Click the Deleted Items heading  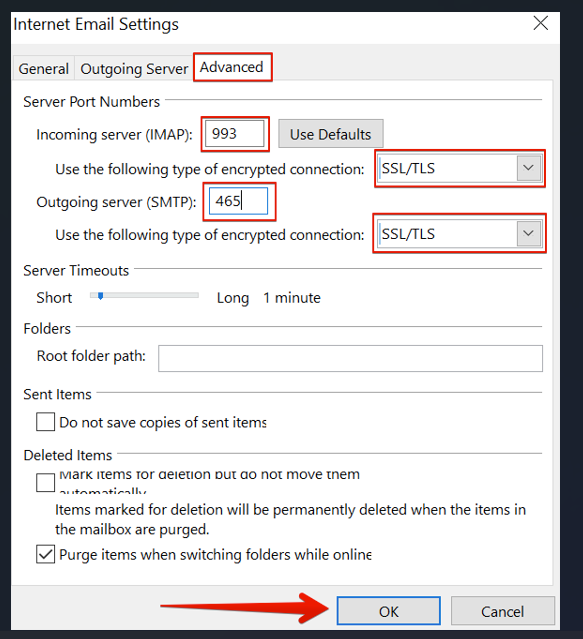pos(68,455)
